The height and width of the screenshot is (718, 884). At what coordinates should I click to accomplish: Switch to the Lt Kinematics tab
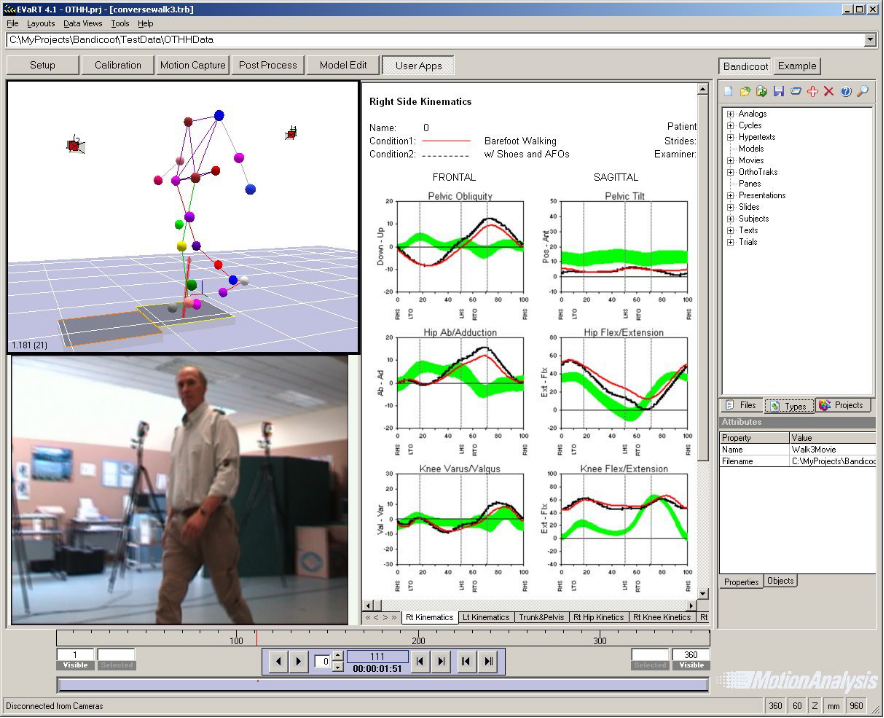click(485, 617)
